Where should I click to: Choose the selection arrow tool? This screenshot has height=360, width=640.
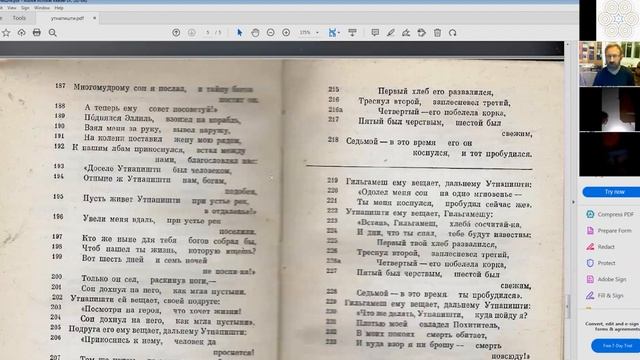[240, 33]
